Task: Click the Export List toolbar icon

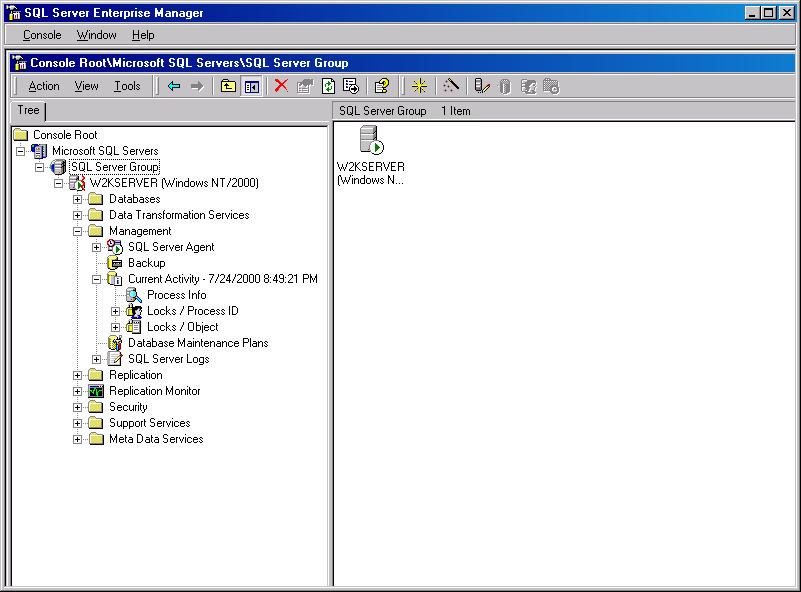Action: click(350, 86)
